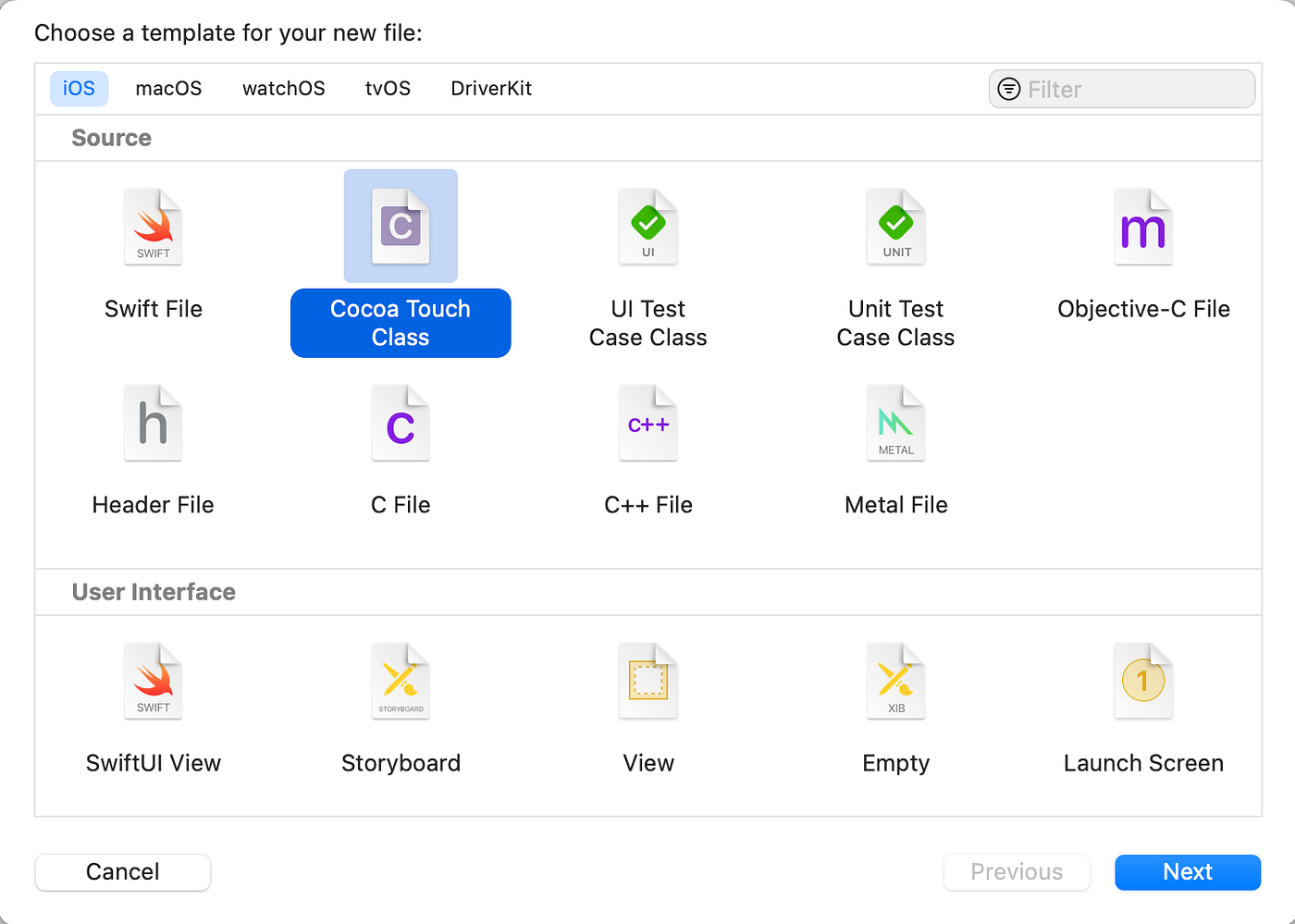This screenshot has height=924, width=1295.
Task: Select the UI Test Case Class icon
Action: [647, 226]
